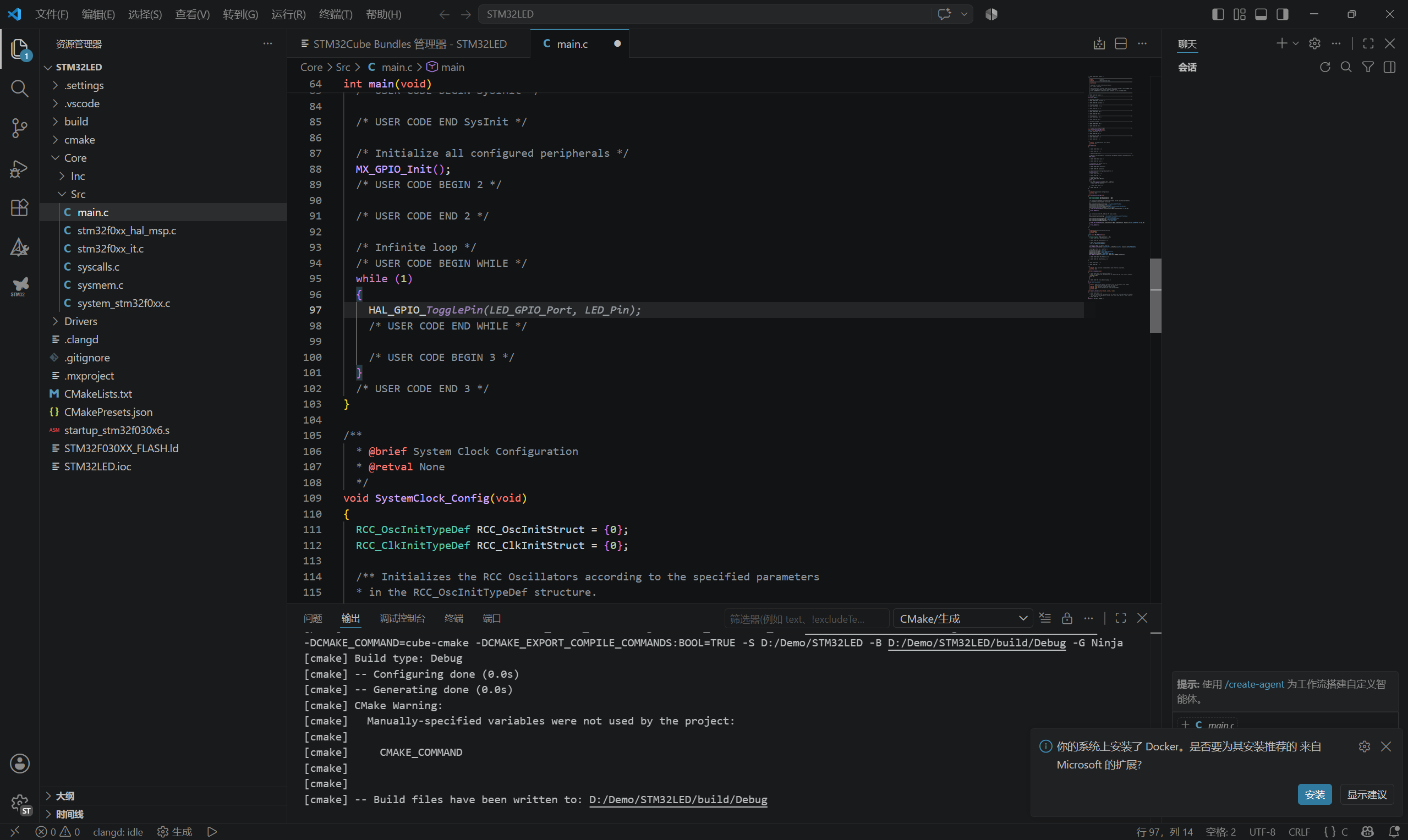Expand the 大纲 outline section
Viewport: 1408px width, 840px height.
coord(163,796)
